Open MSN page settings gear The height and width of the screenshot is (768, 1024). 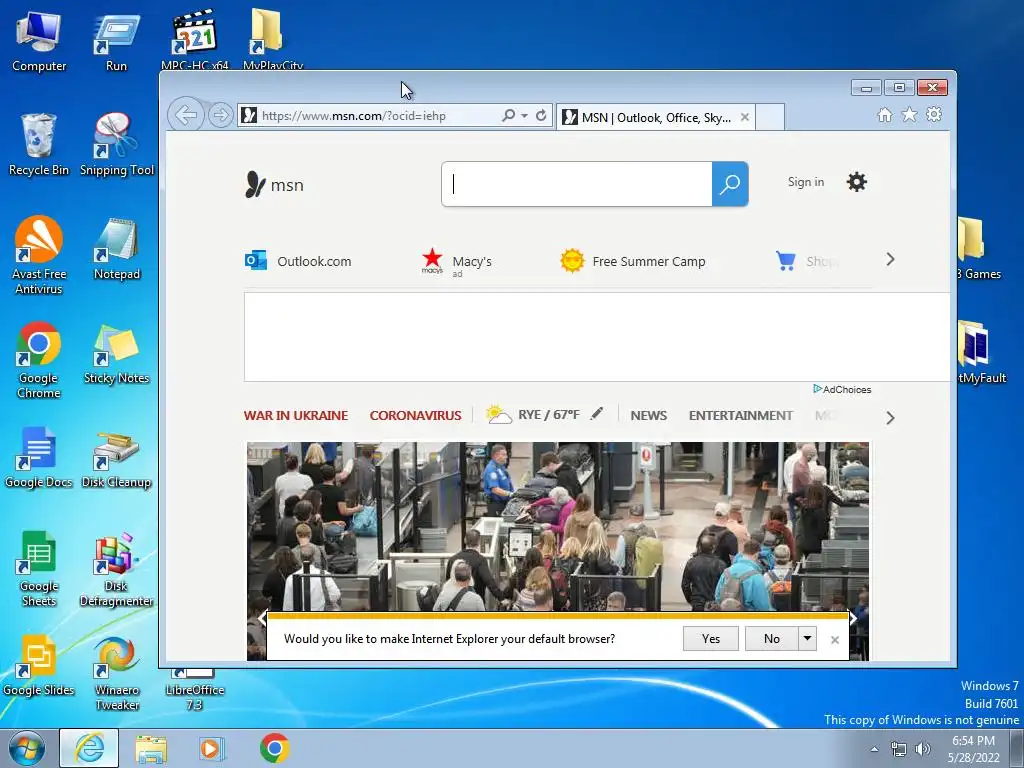[856, 182]
